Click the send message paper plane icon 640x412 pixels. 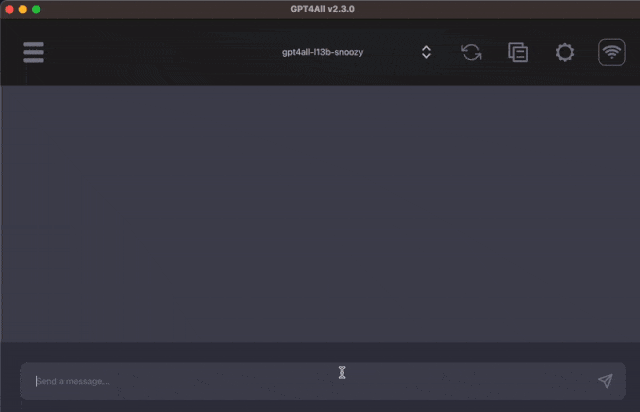pyautogui.click(x=605, y=381)
